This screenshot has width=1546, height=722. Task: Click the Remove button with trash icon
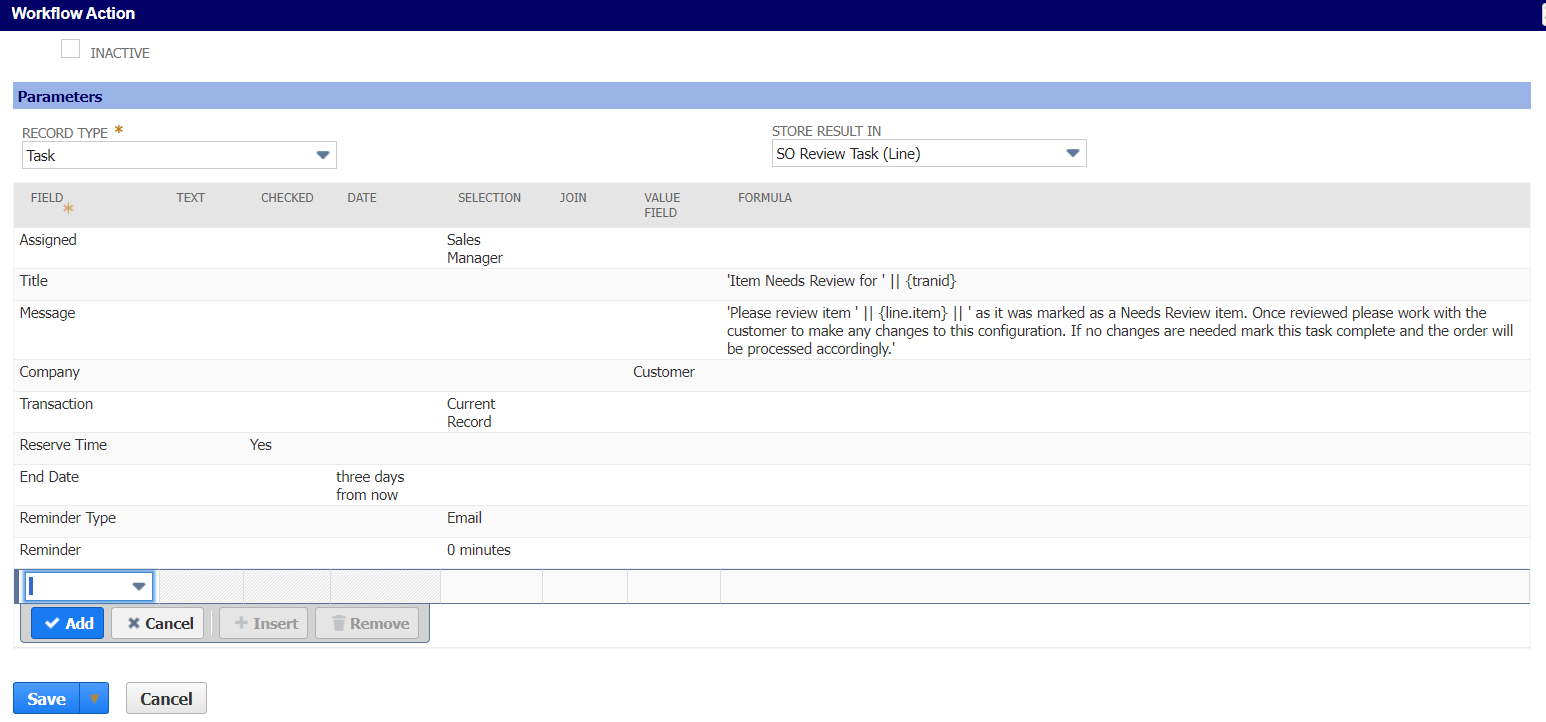point(367,623)
